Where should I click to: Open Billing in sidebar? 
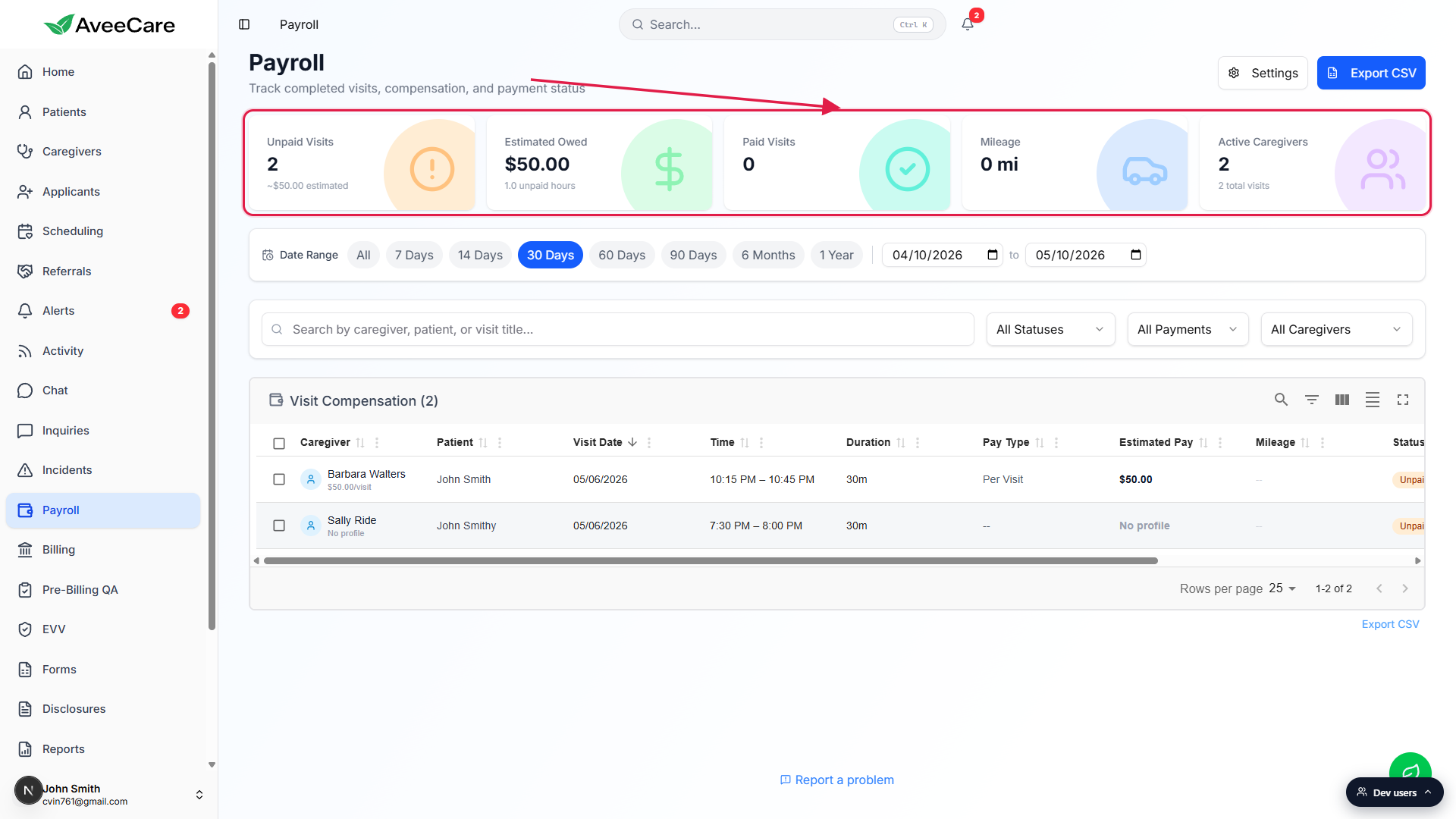point(103,550)
